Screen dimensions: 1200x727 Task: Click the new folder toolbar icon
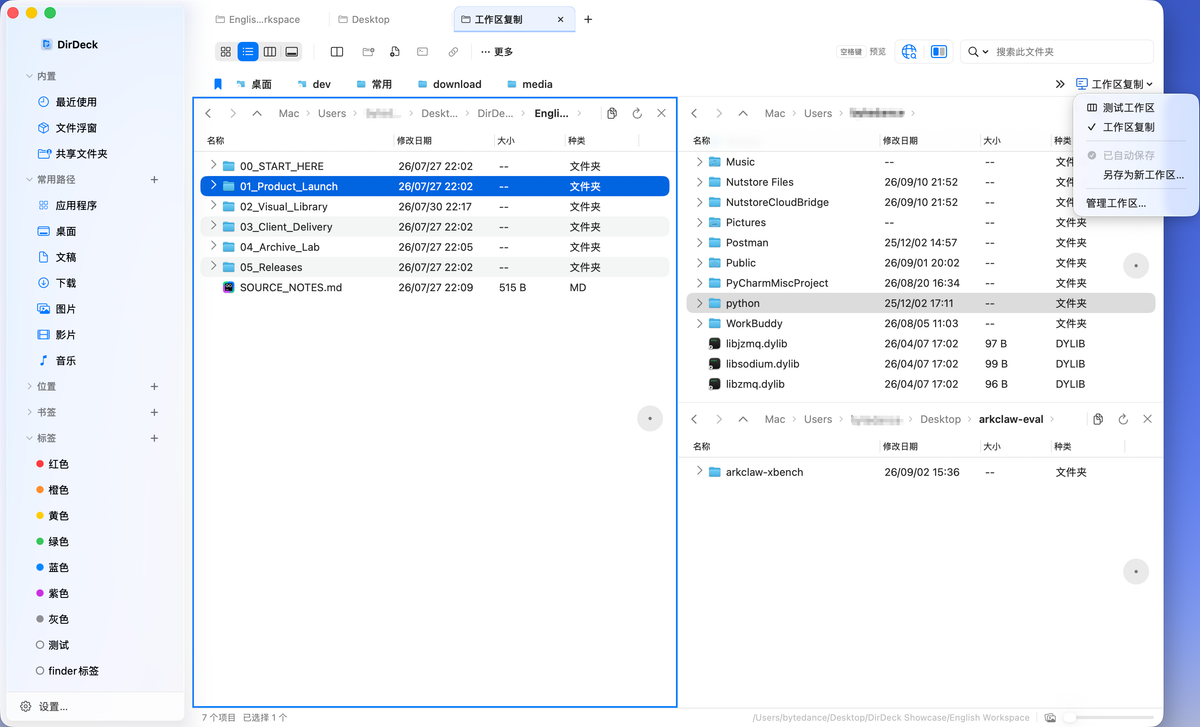[x=368, y=51]
